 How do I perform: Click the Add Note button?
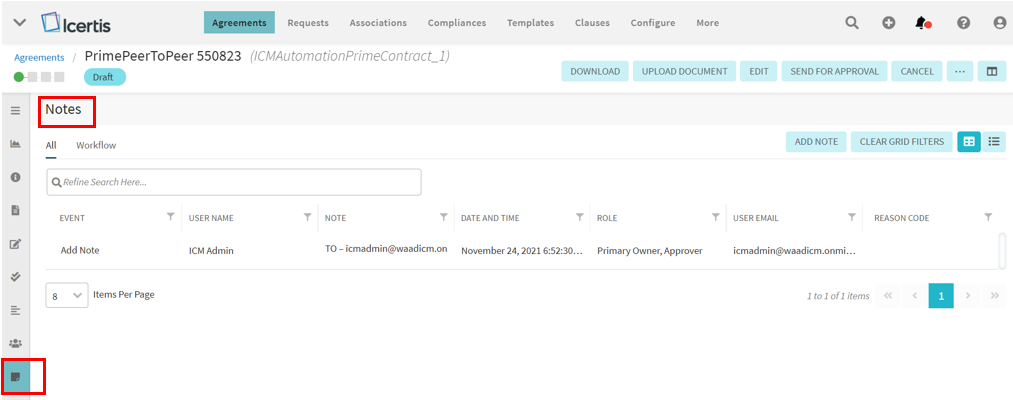click(x=816, y=142)
